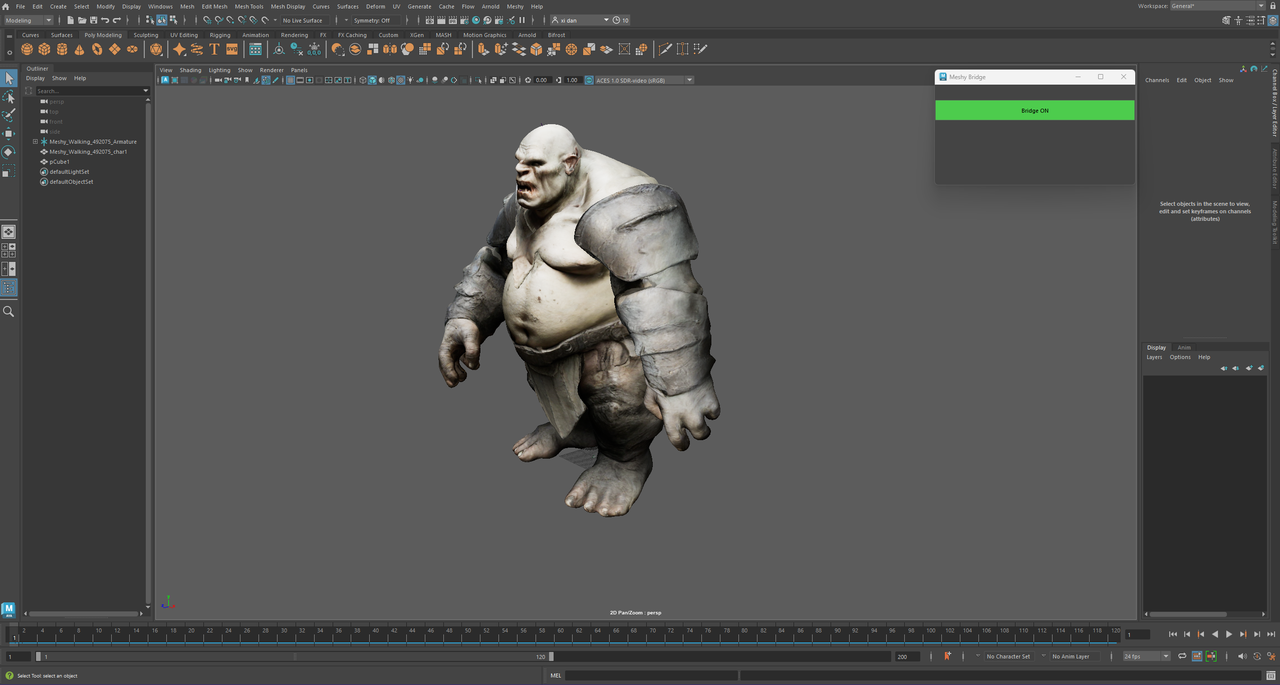1280x685 pixels.
Task: Toggle the Bridge ON button
Action: point(1035,110)
